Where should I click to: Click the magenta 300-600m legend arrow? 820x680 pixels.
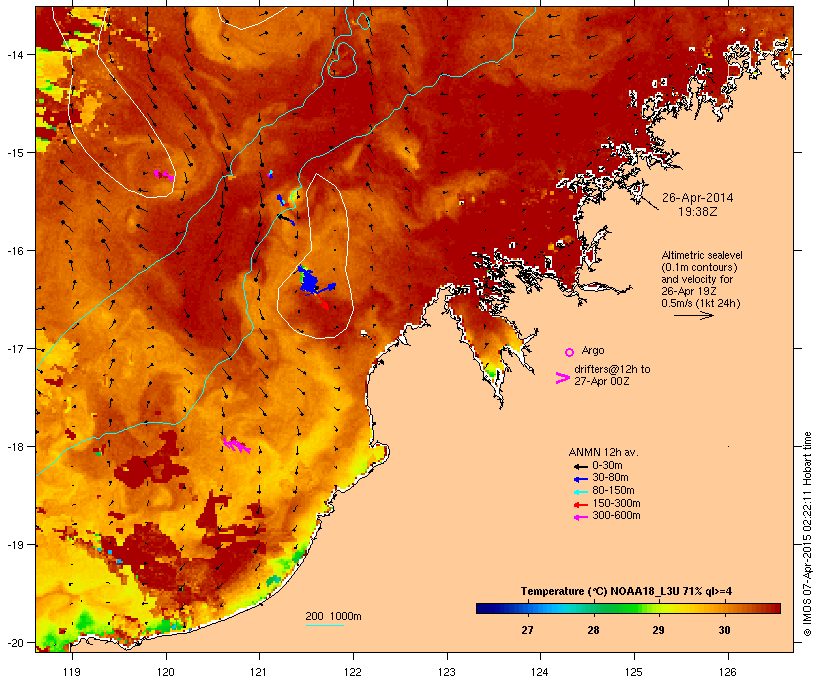point(580,517)
